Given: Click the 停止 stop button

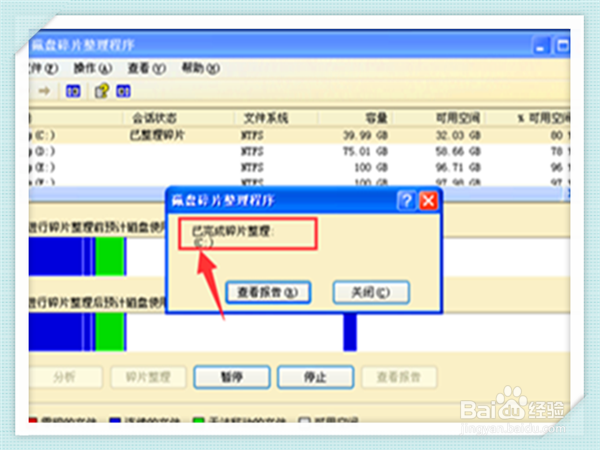Looking at the screenshot, I should (315, 377).
